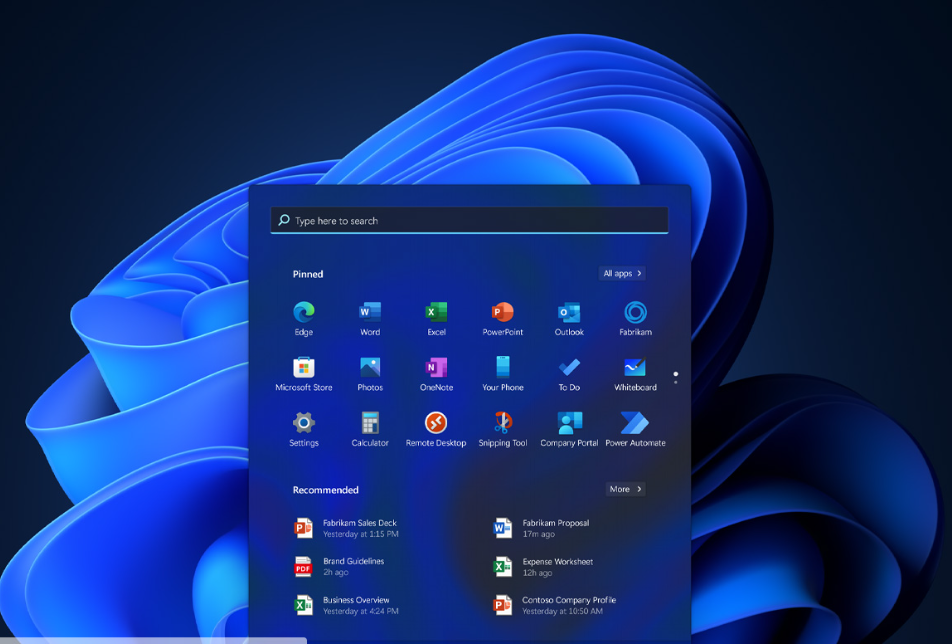952x644 pixels.
Task: Expand More recommended files
Action: 625,489
